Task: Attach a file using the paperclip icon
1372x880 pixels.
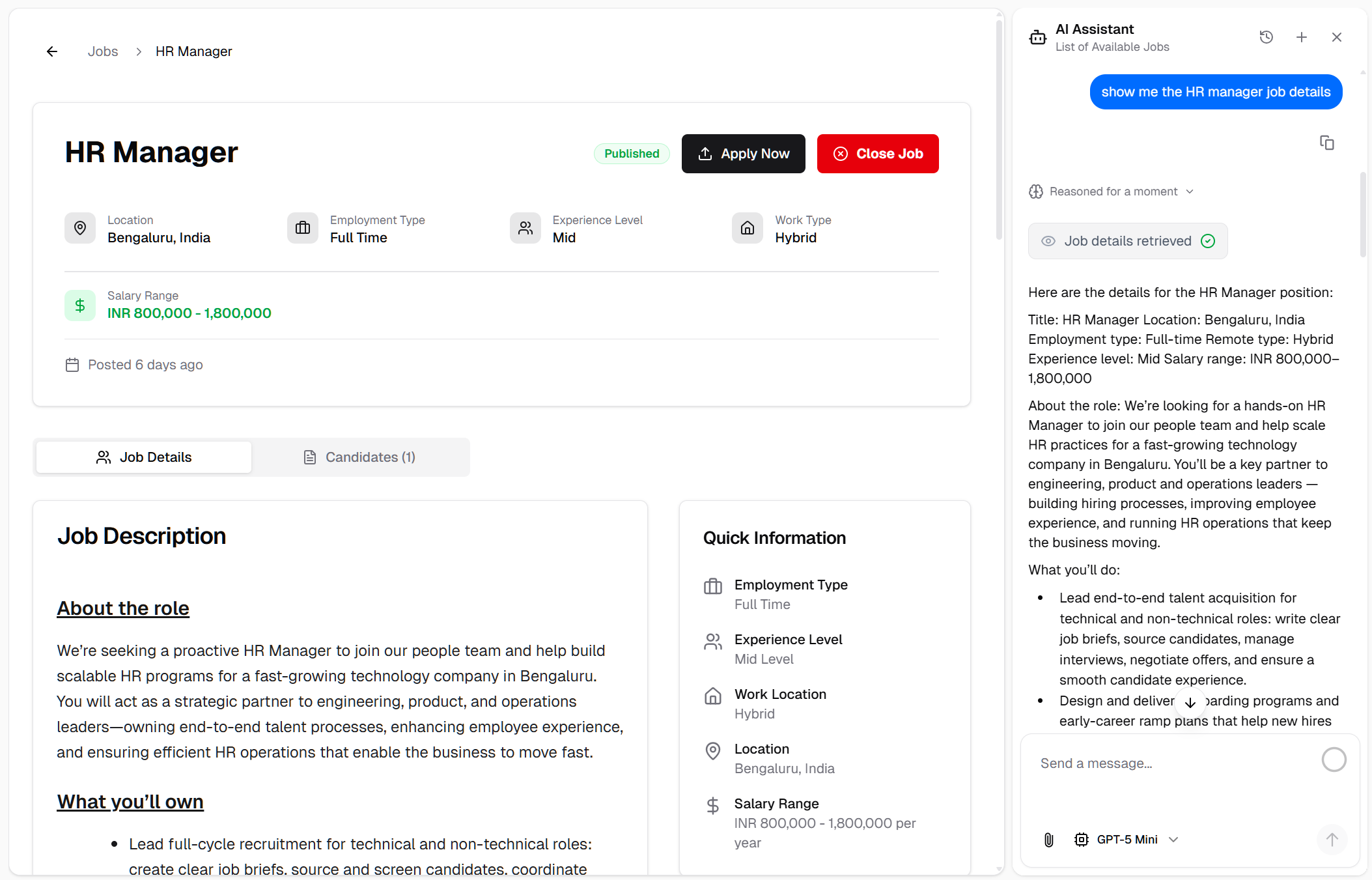Action: pyautogui.click(x=1048, y=840)
